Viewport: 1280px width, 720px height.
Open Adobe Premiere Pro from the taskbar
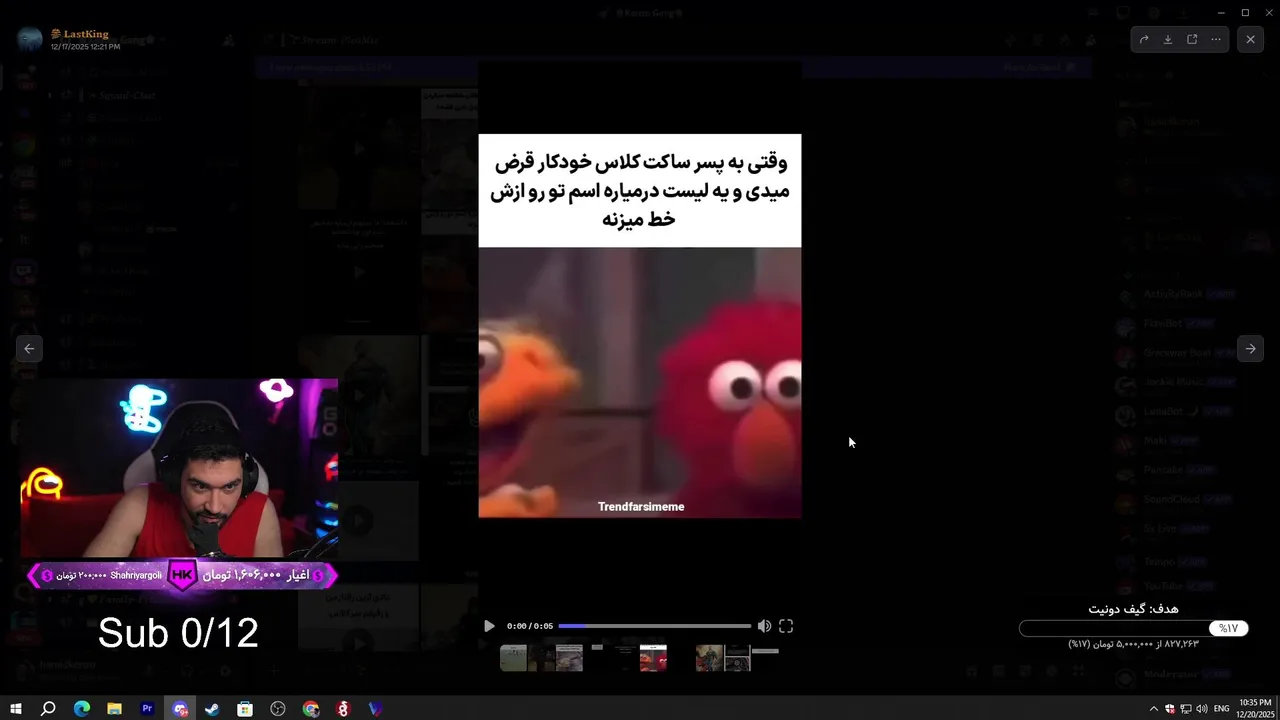(147, 709)
